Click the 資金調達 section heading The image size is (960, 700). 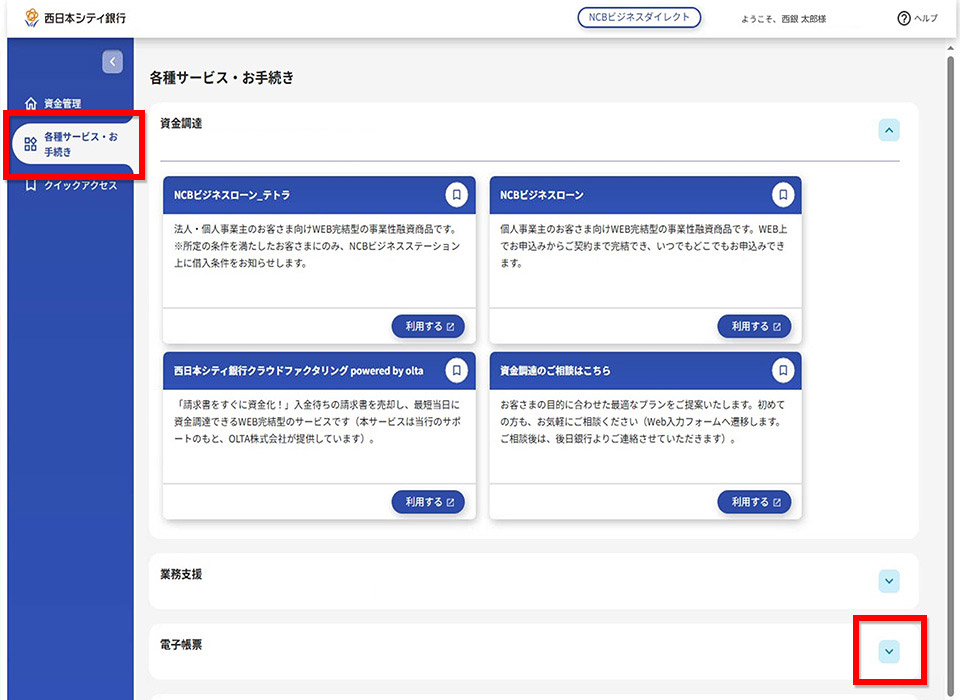coord(181,124)
